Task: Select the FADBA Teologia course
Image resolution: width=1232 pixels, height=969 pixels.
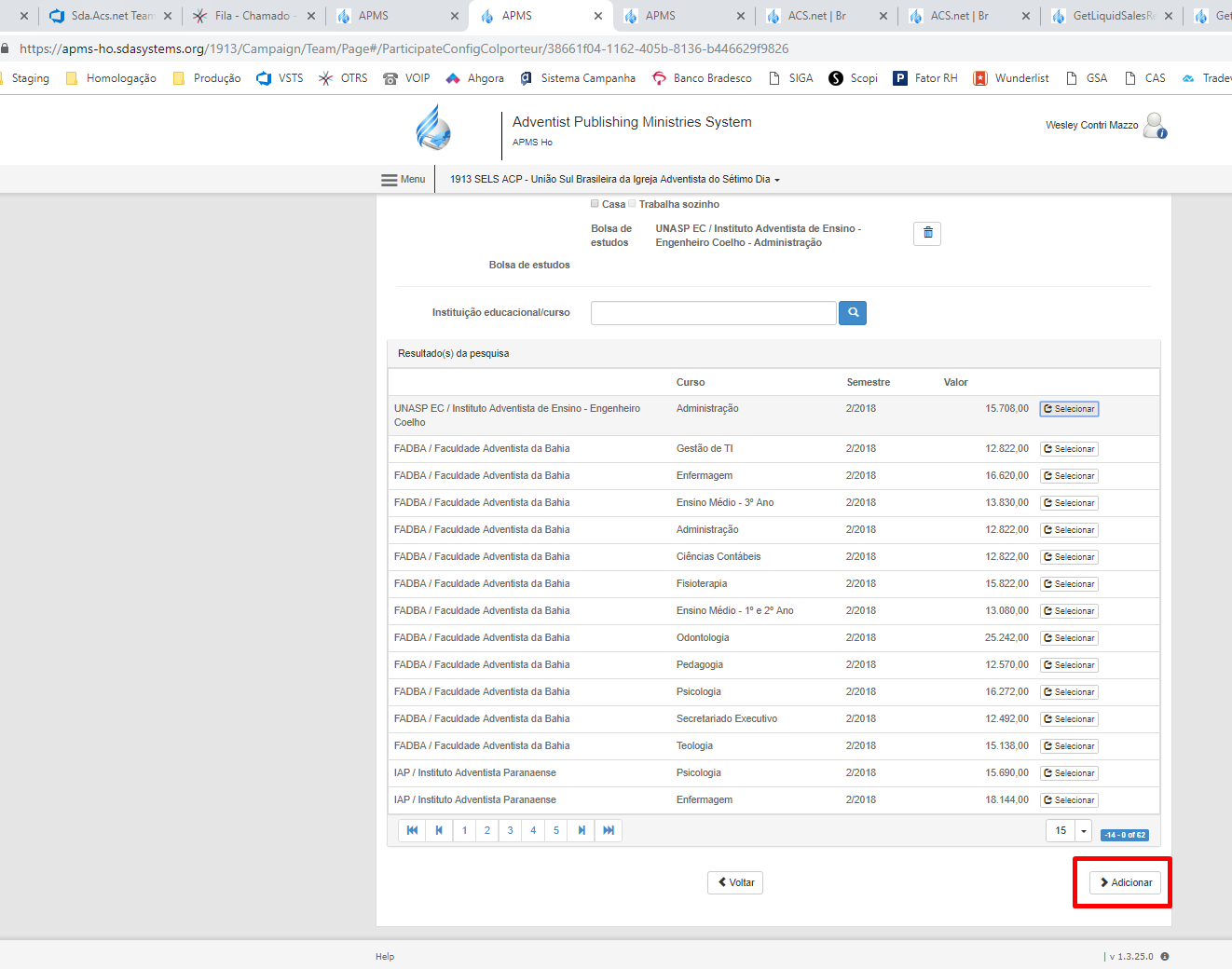Action: tap(1069, 746)
